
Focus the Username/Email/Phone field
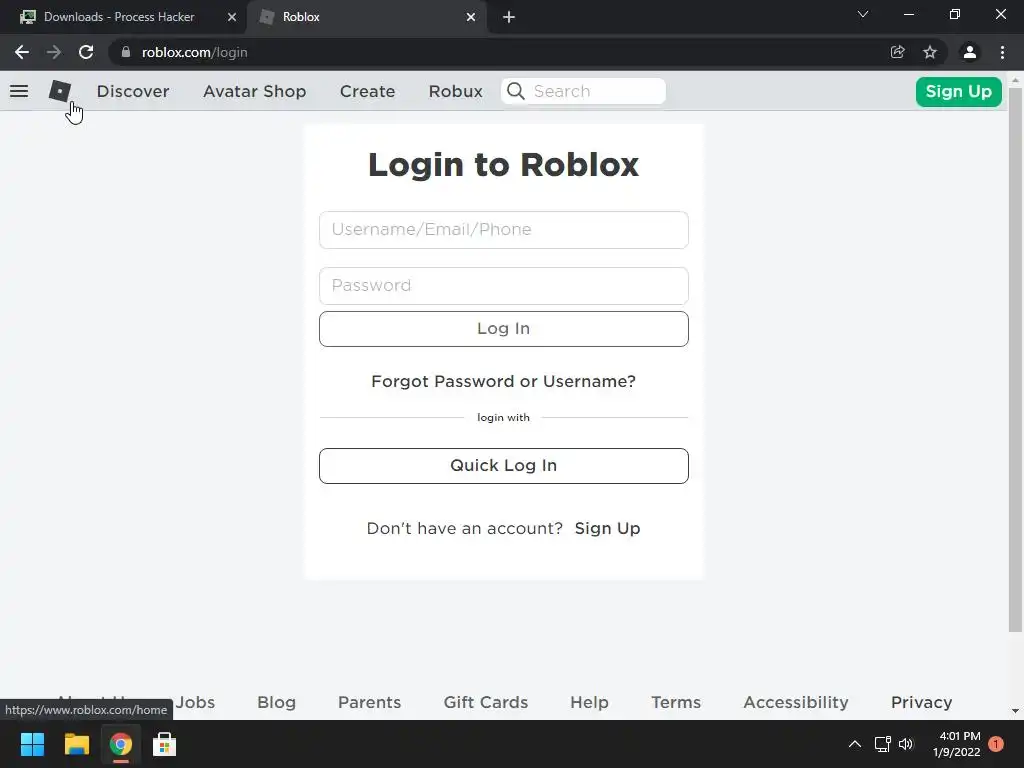(504, 230)
